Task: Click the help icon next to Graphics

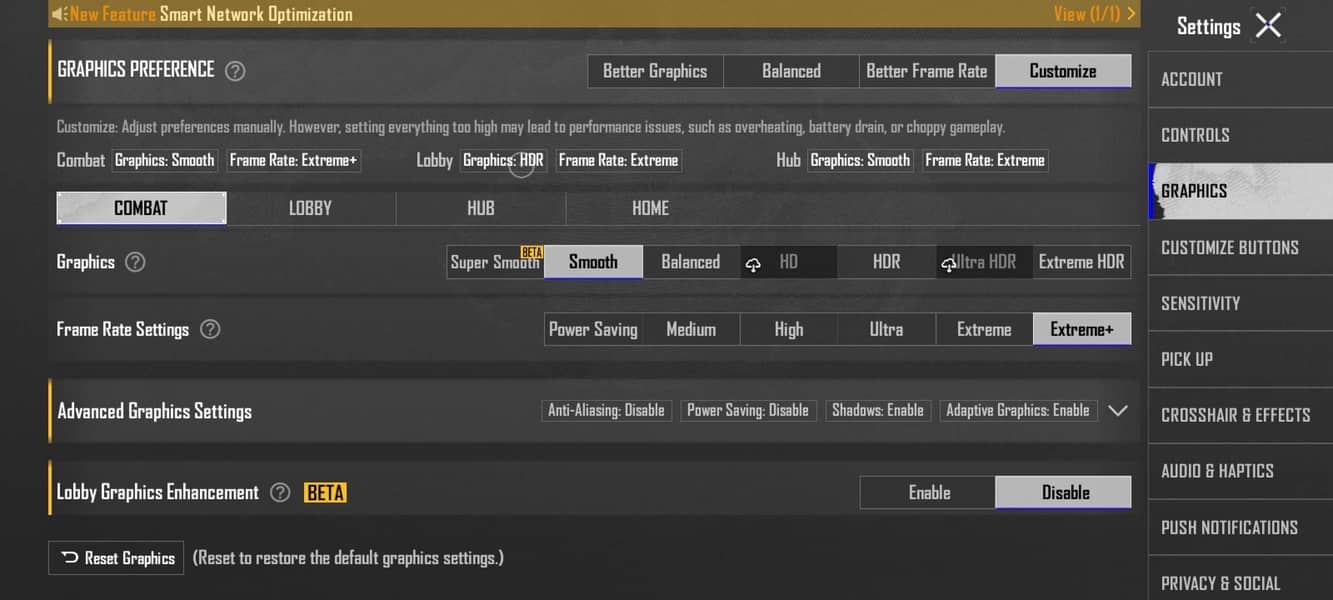Action: (x=135, y=262)
